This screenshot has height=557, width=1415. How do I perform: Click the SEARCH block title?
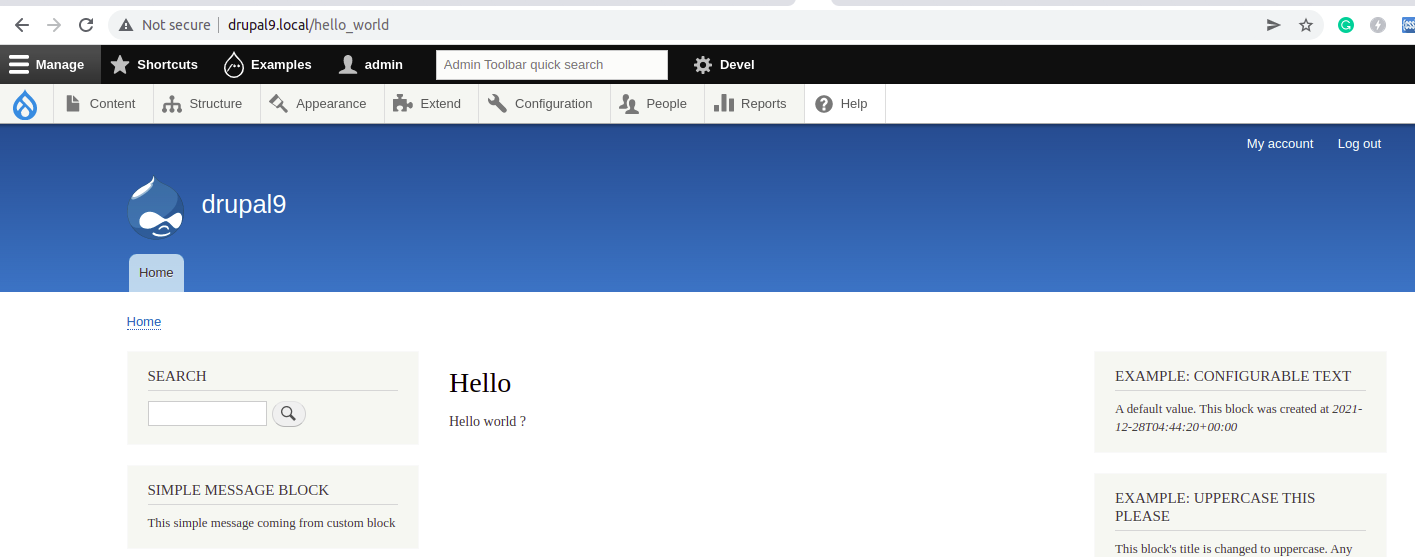pyautogui.click(x=177, y=377)
